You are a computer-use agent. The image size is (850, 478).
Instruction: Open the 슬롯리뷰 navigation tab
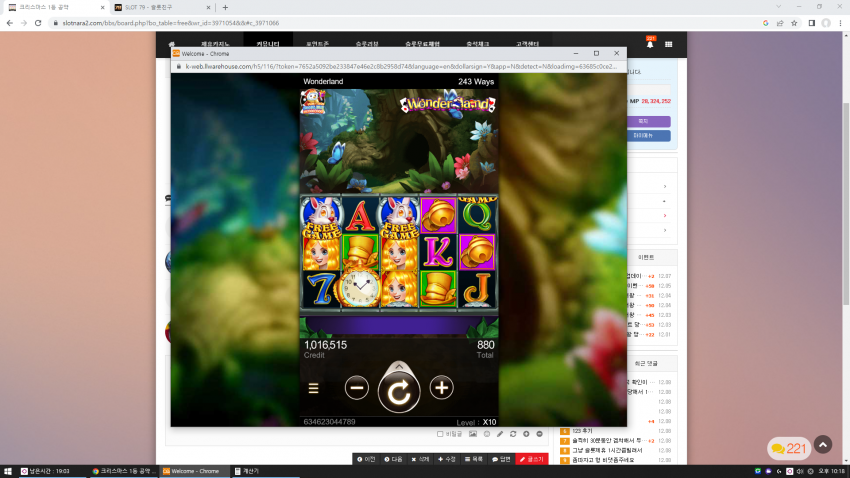point(367,44)
